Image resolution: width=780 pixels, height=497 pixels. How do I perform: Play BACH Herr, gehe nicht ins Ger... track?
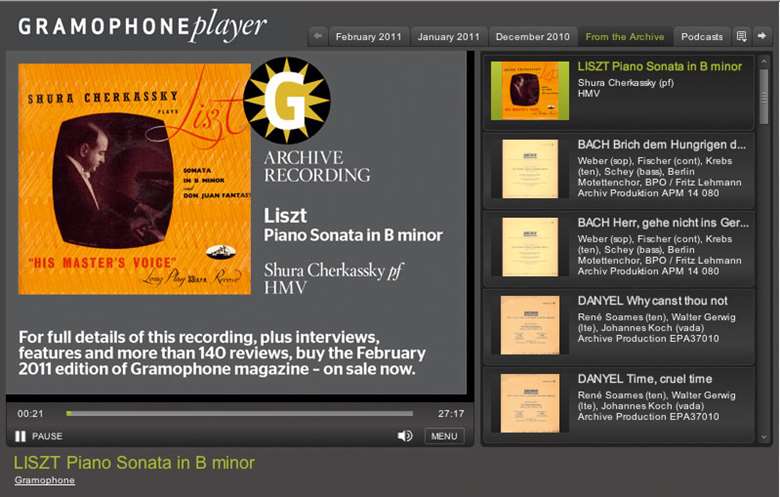click(x=619, y=248)
